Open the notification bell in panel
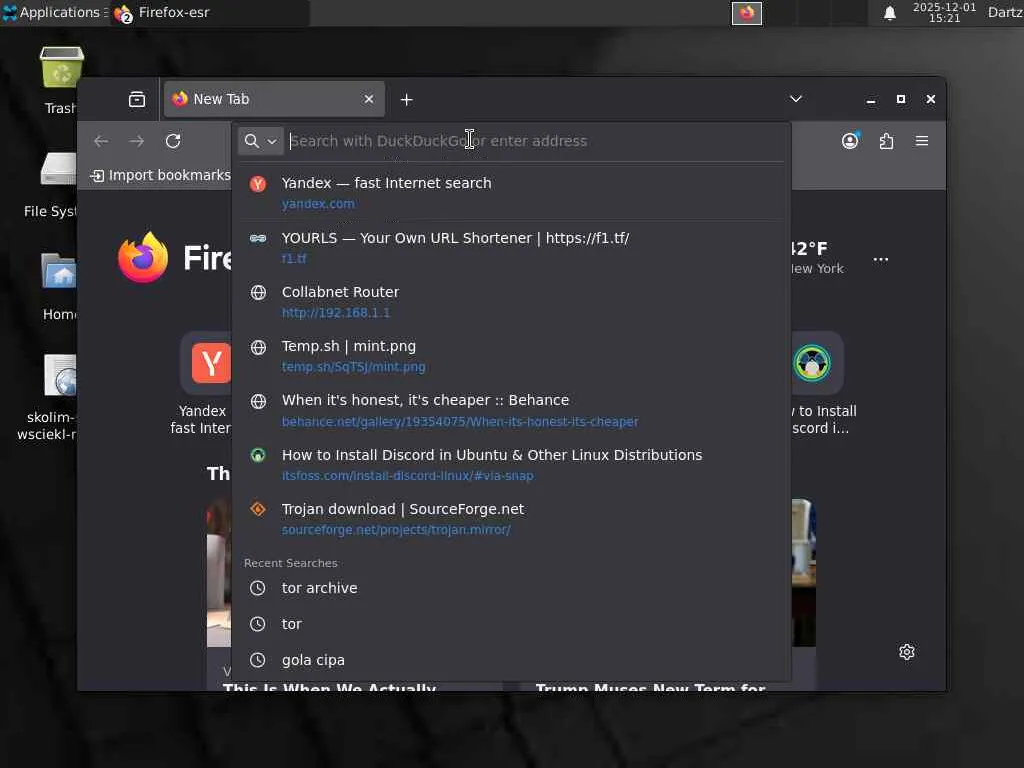This screenshot has width=1024, height=768. 889,13
